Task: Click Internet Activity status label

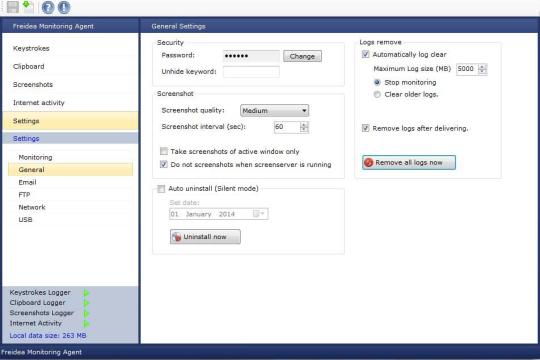Action: [36, 323]
